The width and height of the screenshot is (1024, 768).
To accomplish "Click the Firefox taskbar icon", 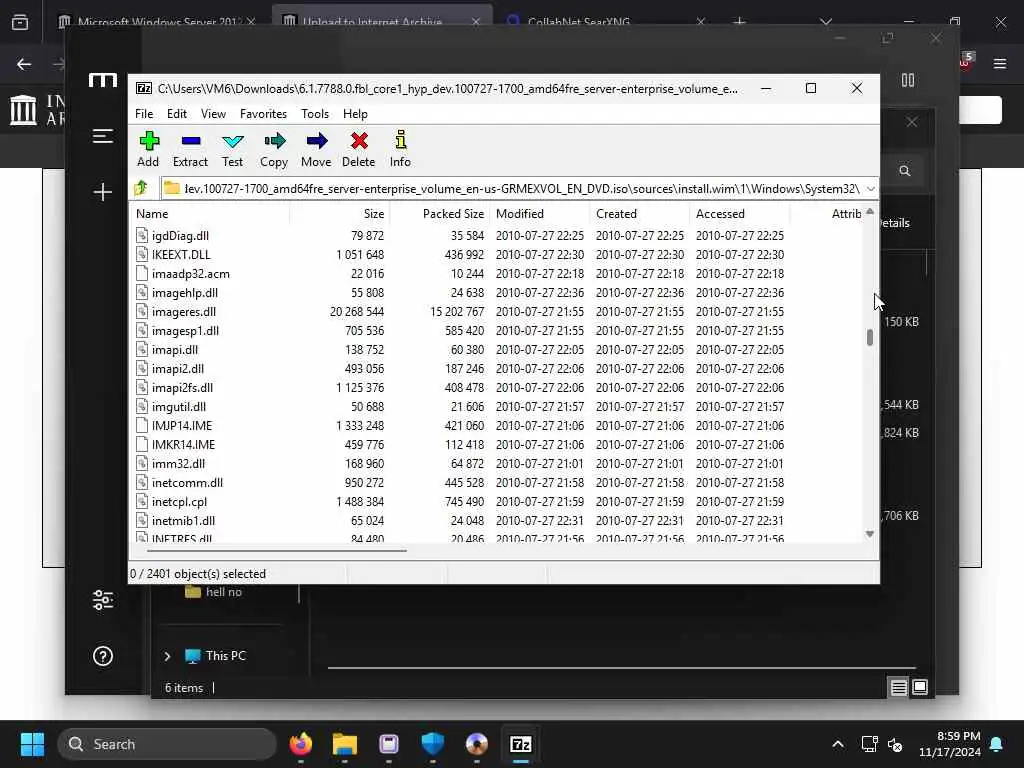I will [x=300, y=744].
